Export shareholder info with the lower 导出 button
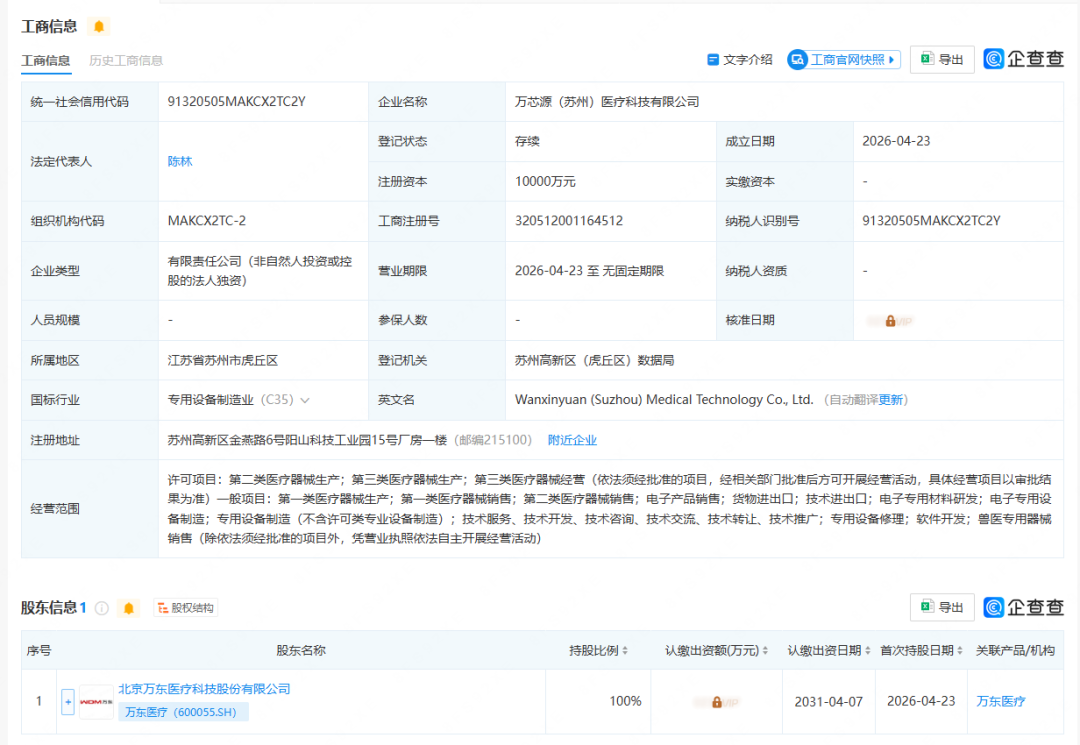This screenshot has height=745, width=1080. pyautogui.click(x=942, y=607)
